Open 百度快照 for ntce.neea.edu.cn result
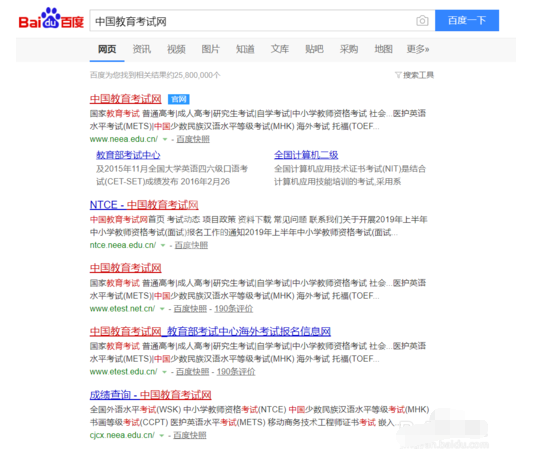Image resolution: width=557 pixels, height=449 pixels. point(191,245)
